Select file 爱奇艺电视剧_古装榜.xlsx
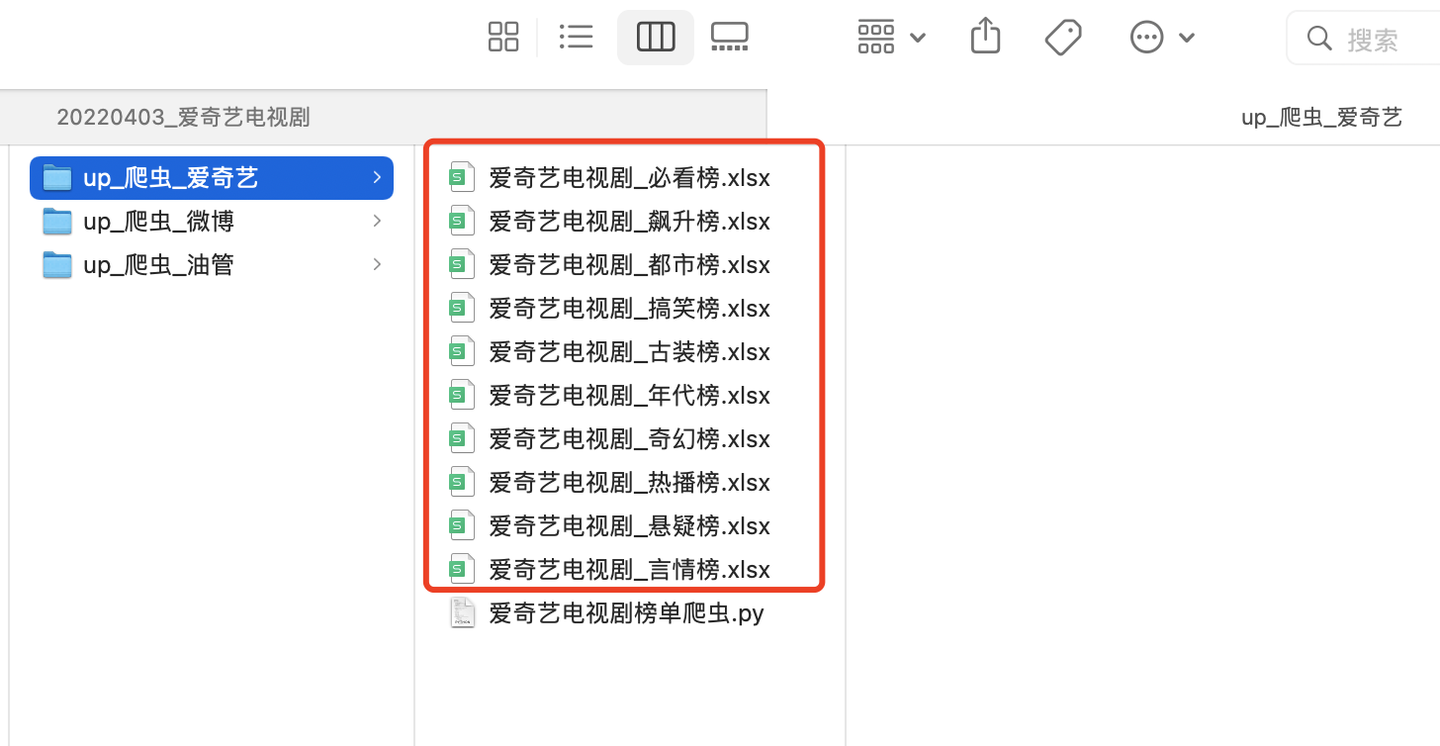Image resolution: width=1440 pixels, height=746 pixels. pyautogui.click(x=629, y=352)
